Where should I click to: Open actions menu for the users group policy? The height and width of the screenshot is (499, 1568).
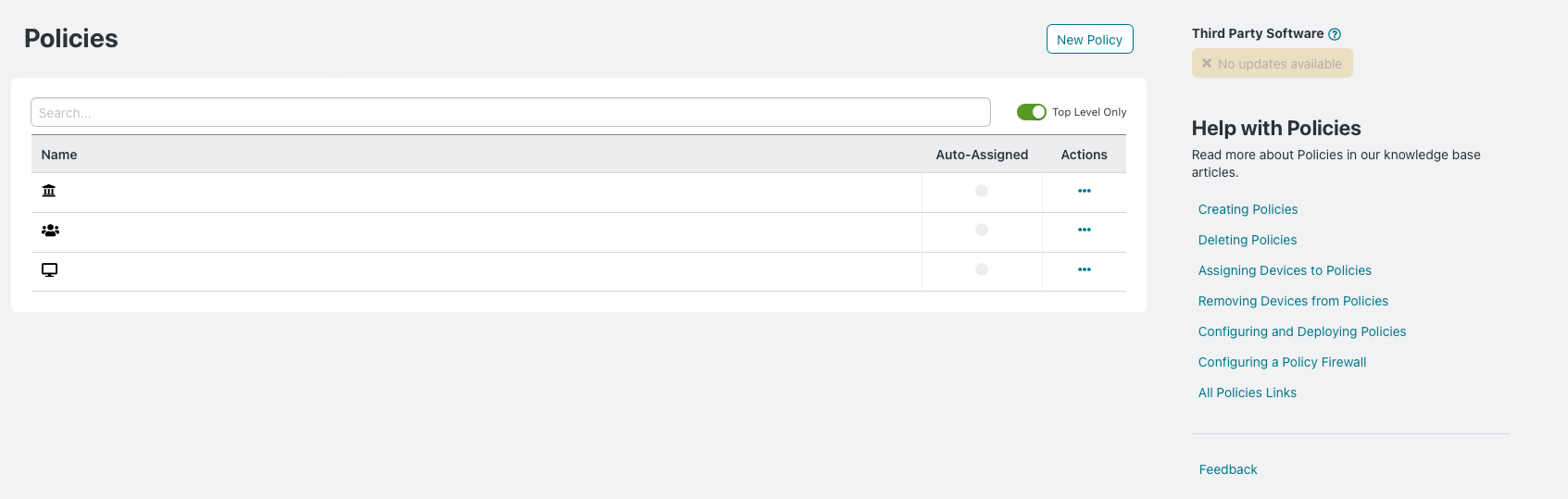(1085, 230)
